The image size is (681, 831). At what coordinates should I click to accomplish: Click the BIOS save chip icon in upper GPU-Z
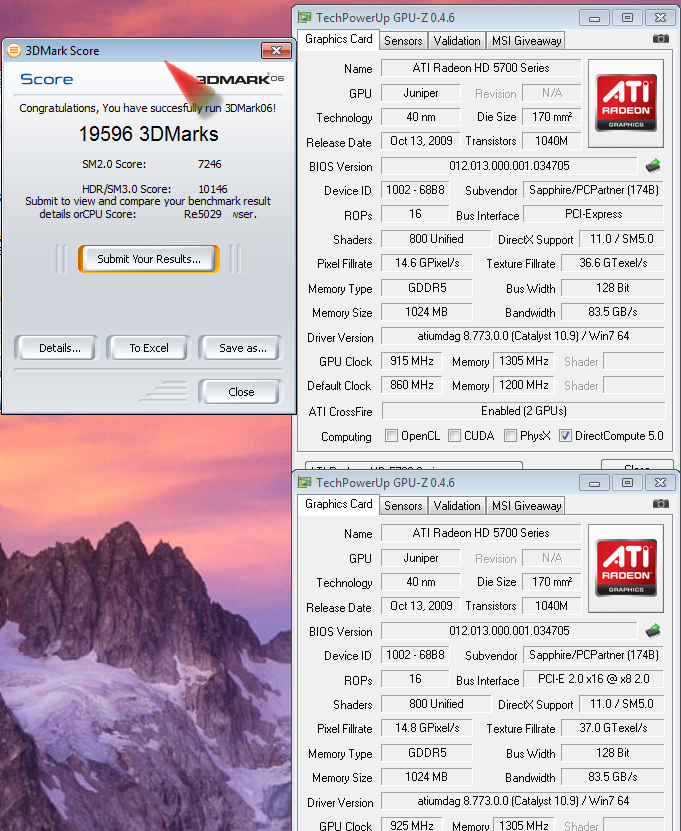[x=653, y=166]
